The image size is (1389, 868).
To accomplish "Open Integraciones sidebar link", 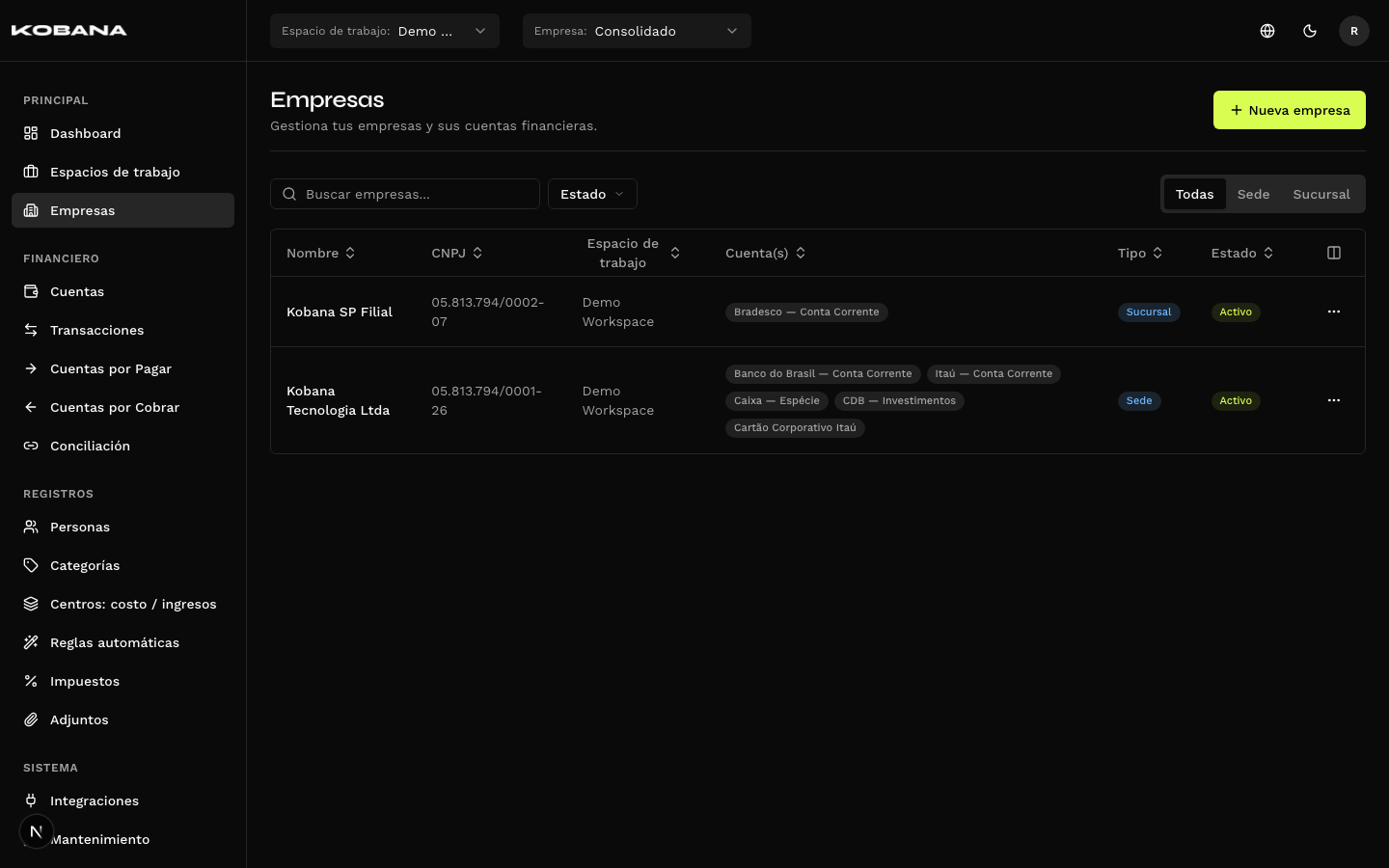I will pos(123,800).
